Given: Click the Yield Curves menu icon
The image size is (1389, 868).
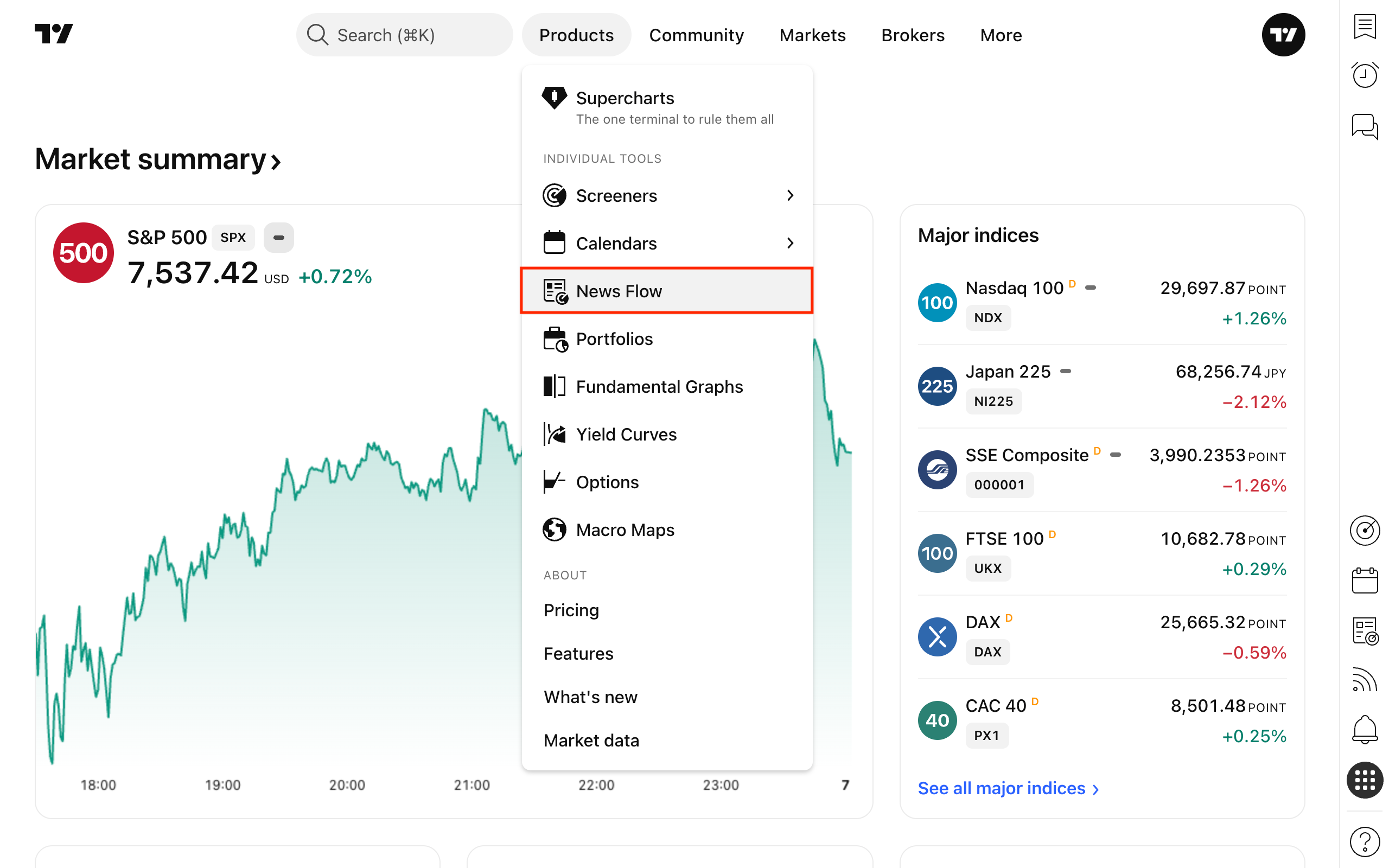Looking at the screenshot, I should coord(554,434).
